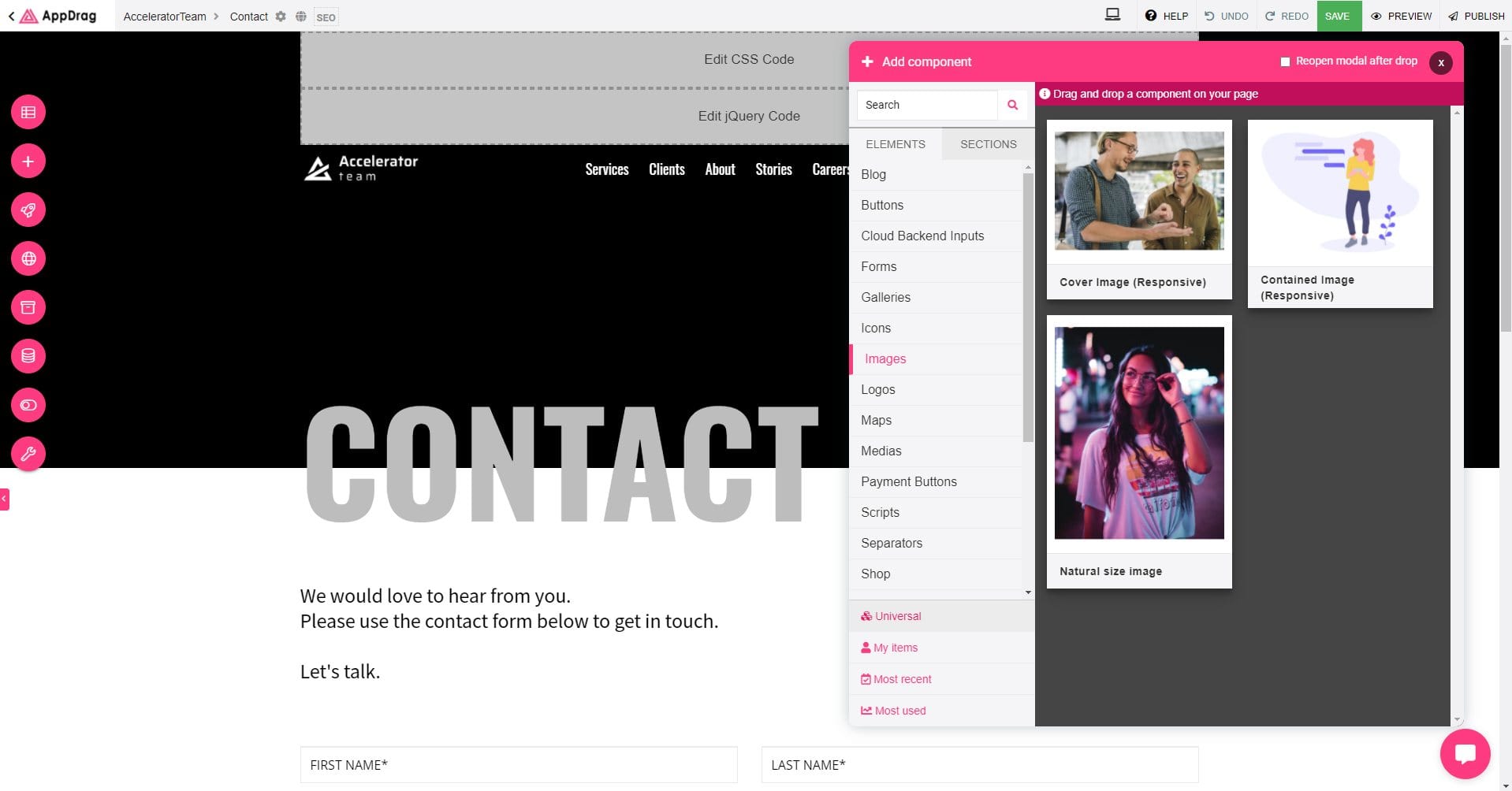
Task: Open the page grid sidebar icon
Action: (x=28, y=113)
